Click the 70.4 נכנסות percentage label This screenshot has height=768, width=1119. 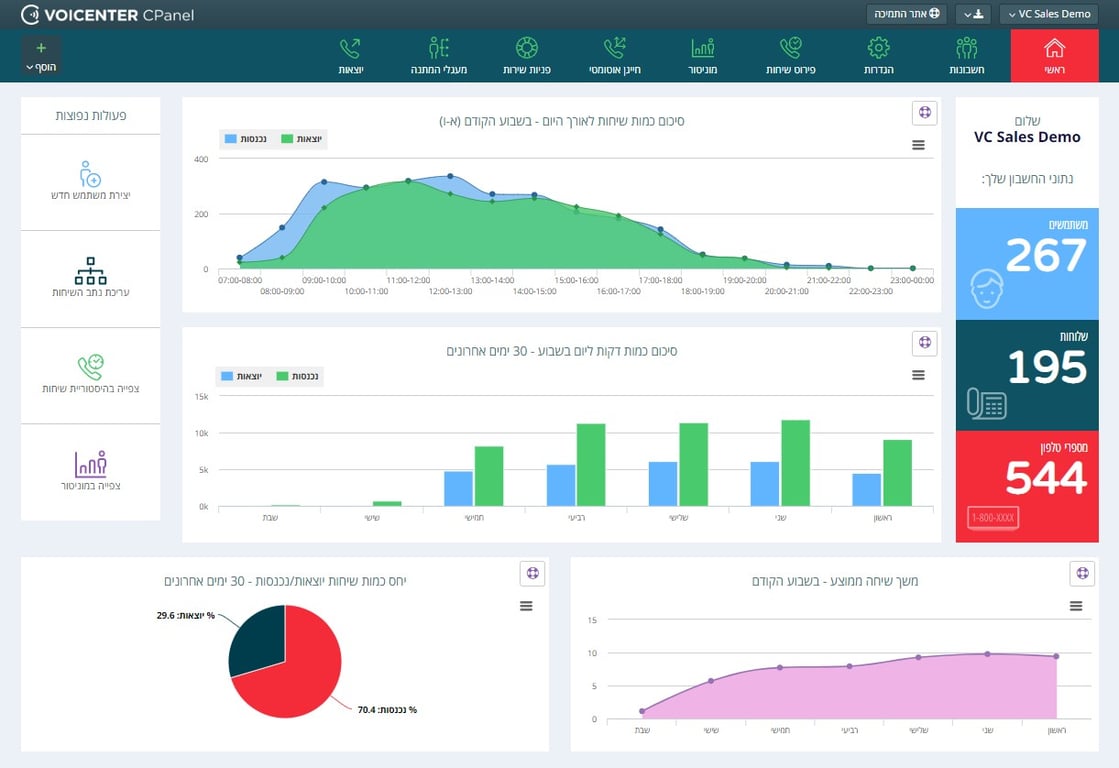387,709
